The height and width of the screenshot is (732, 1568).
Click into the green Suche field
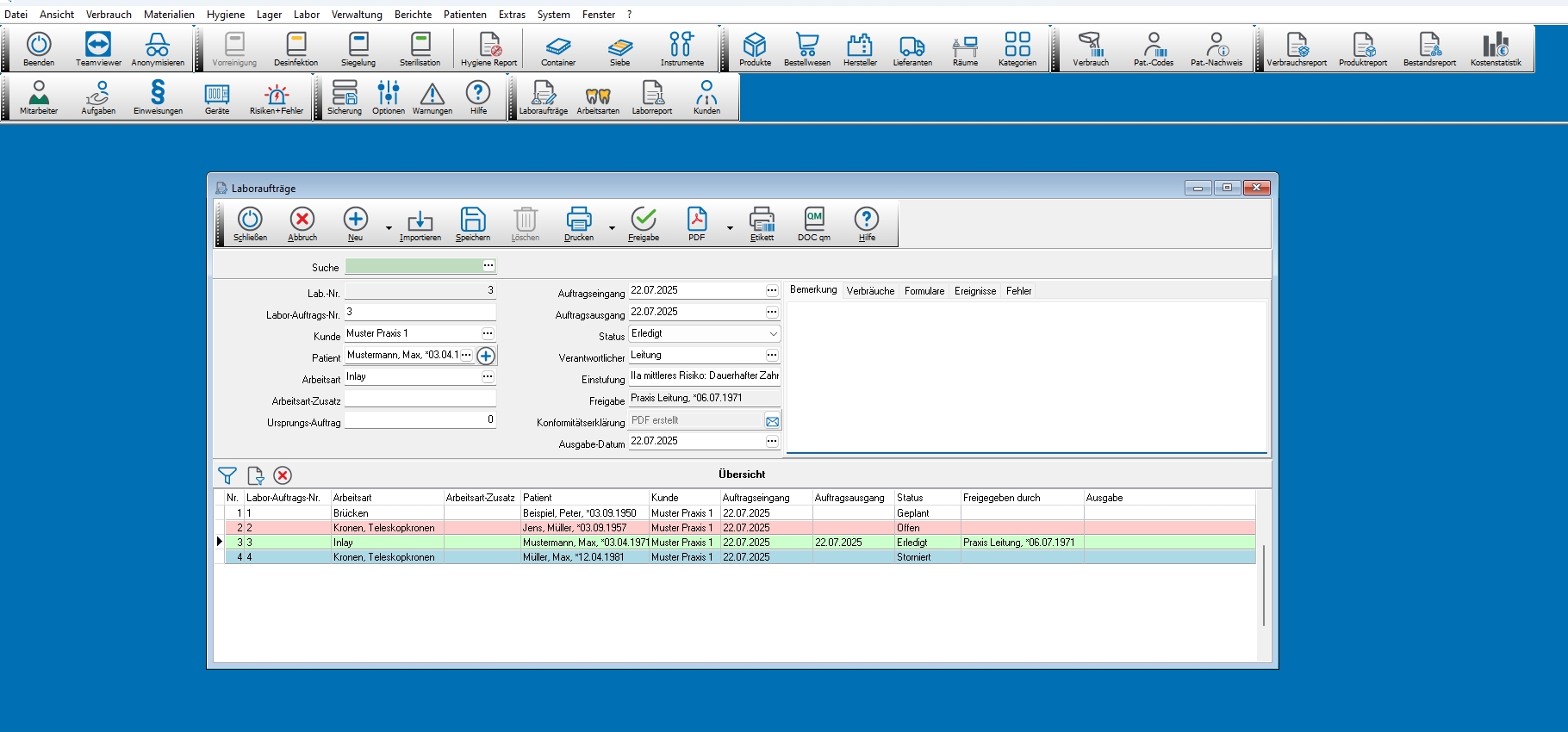pyautogui.click(x=413, y=267)
